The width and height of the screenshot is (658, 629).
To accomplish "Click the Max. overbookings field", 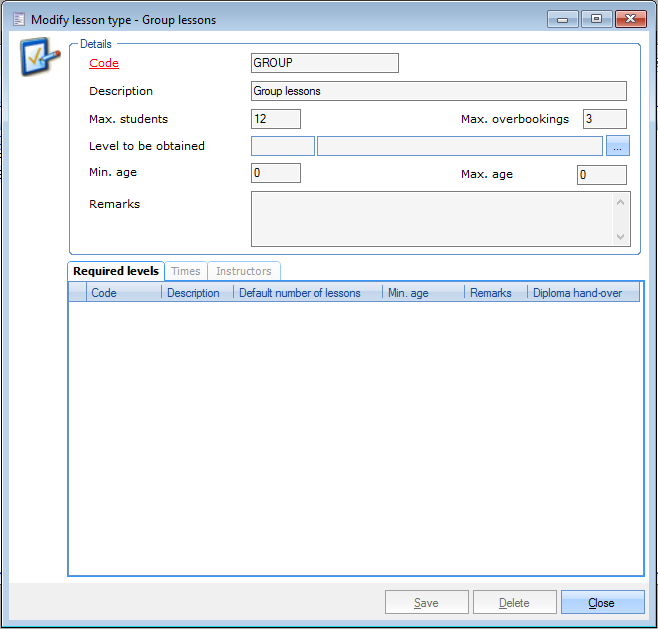I will [x=604, y=119].
